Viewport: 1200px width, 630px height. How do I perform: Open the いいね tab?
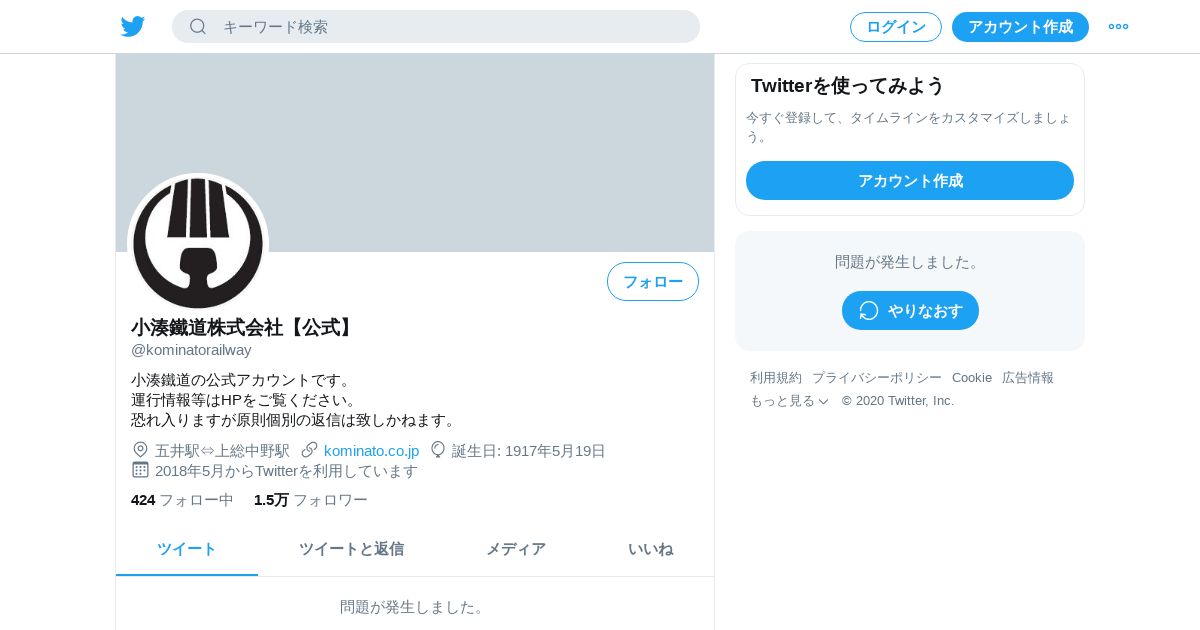click(650, 549)
